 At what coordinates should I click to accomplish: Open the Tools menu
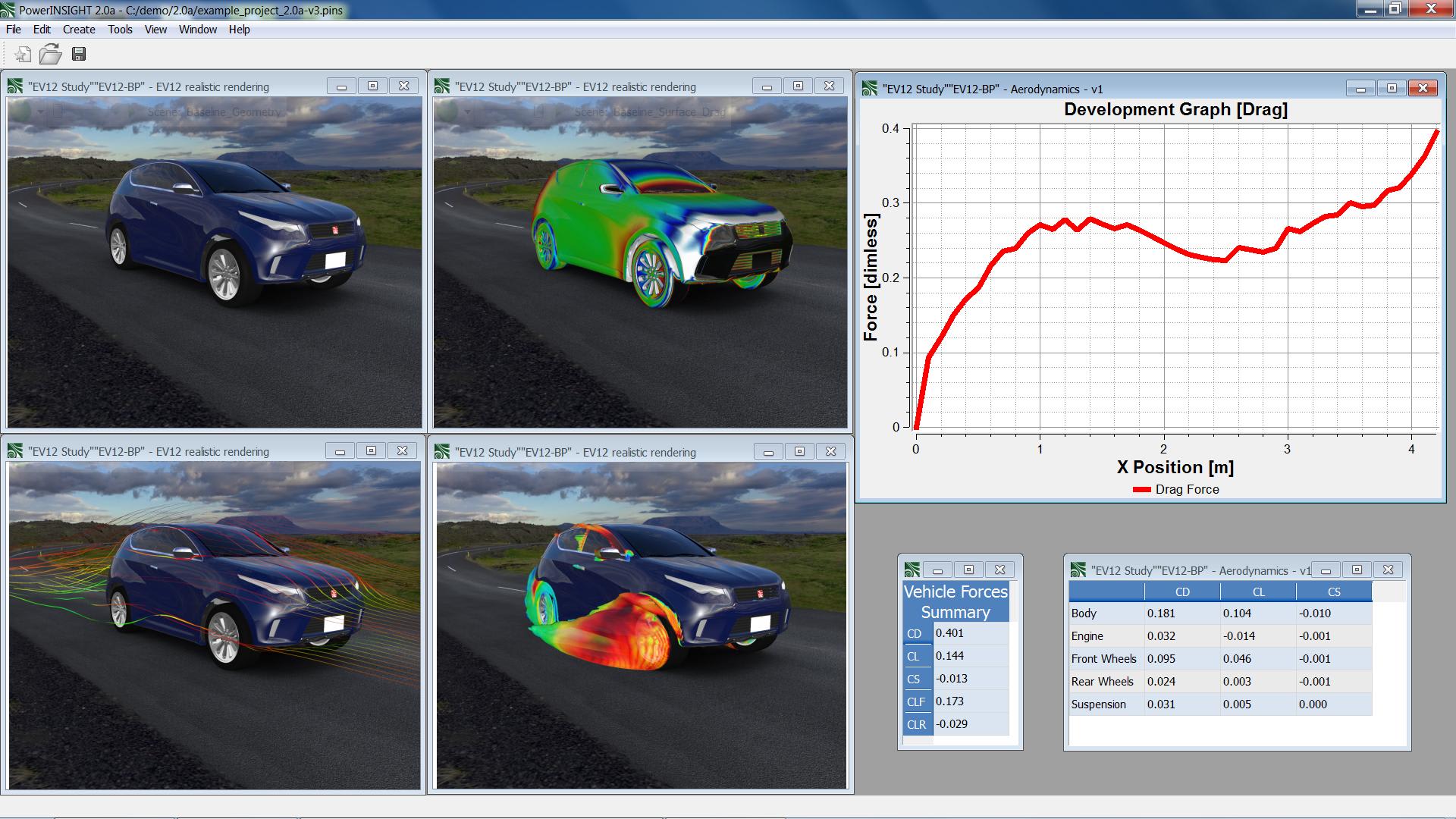click(120, 30)
